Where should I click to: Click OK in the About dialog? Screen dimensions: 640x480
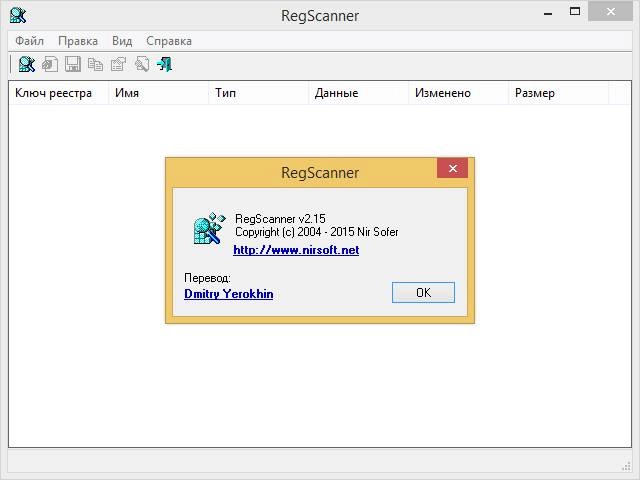click(423, 292)
